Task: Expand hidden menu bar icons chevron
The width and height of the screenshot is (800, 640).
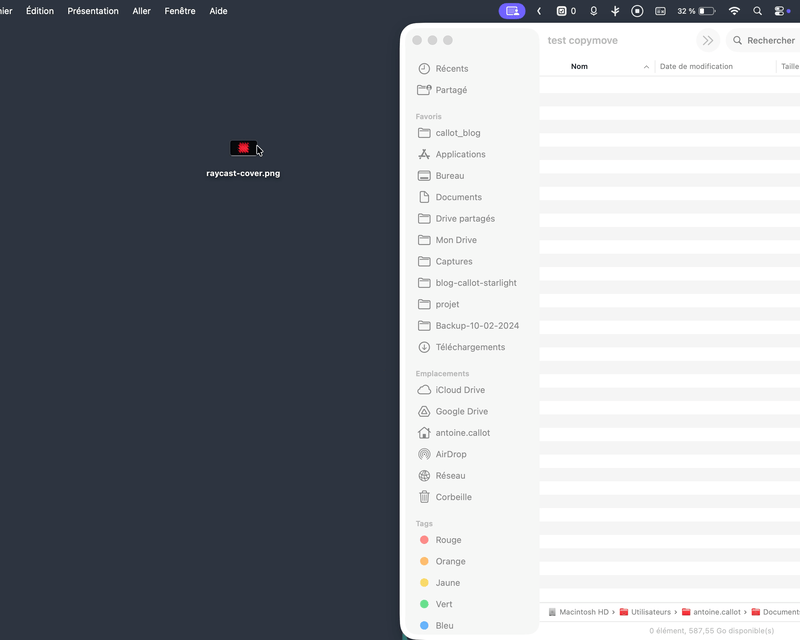Action: coord(540,11)
